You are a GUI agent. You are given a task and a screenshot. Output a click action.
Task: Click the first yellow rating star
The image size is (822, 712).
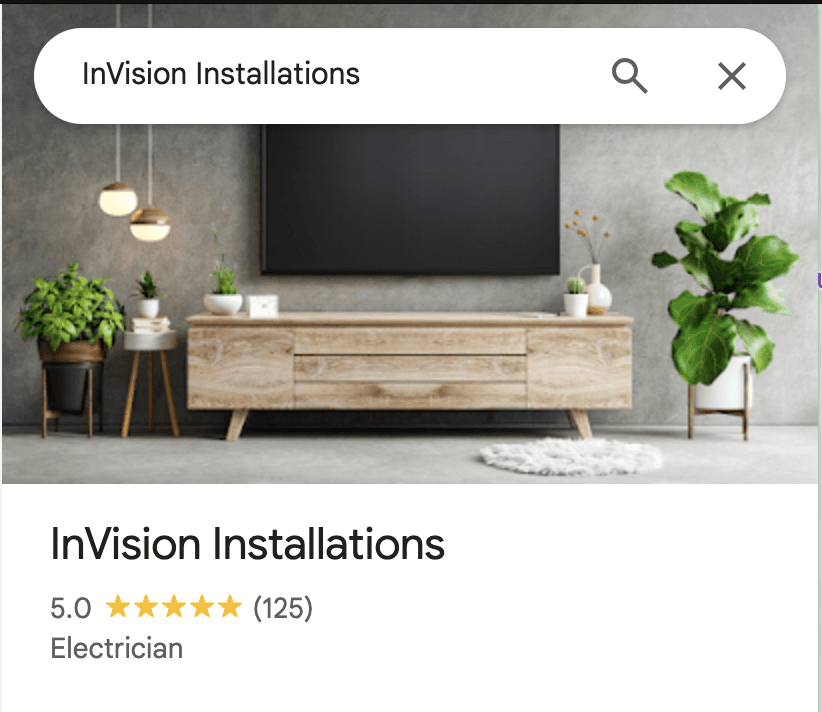tap(118, 607)
